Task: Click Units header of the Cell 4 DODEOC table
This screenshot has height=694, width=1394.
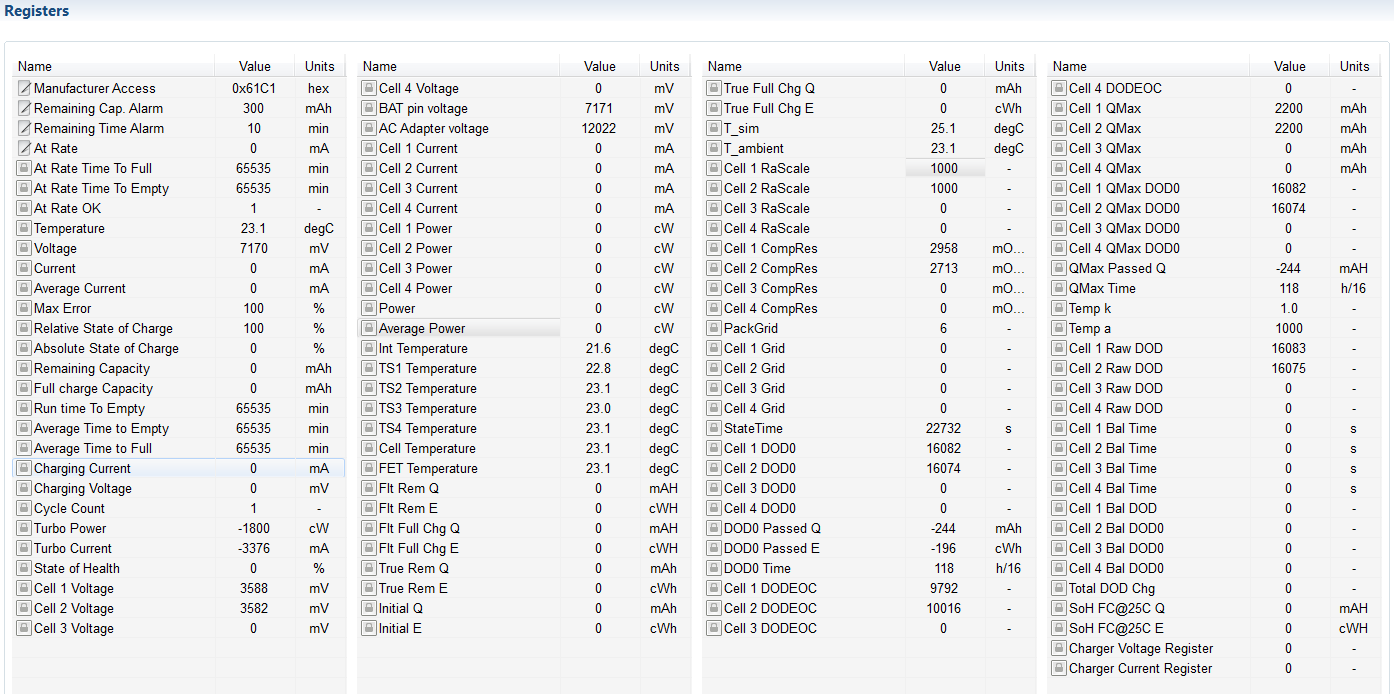Action: click(x=1355, y=67)
